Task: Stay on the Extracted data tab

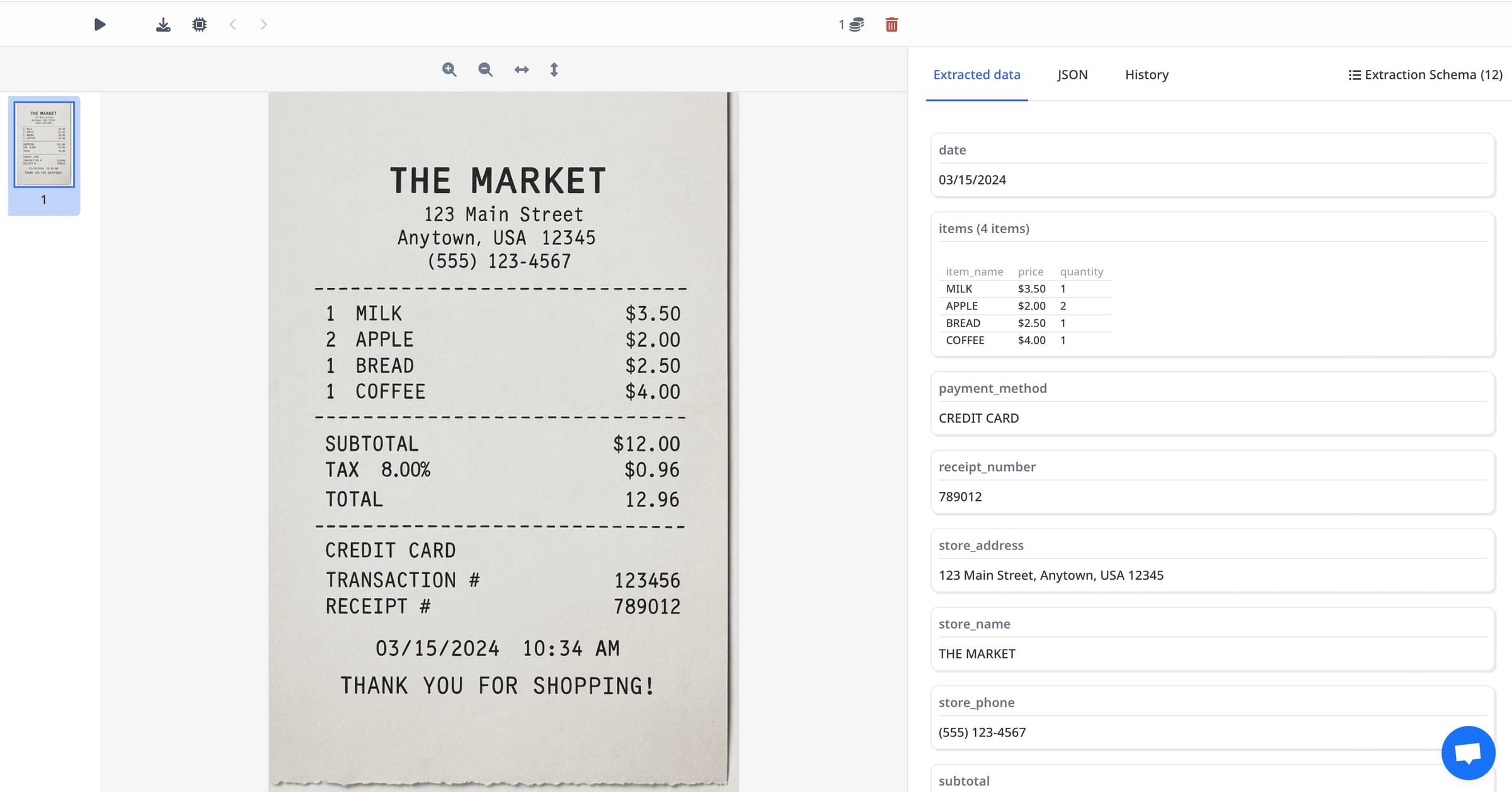Action: pos(976,74)
